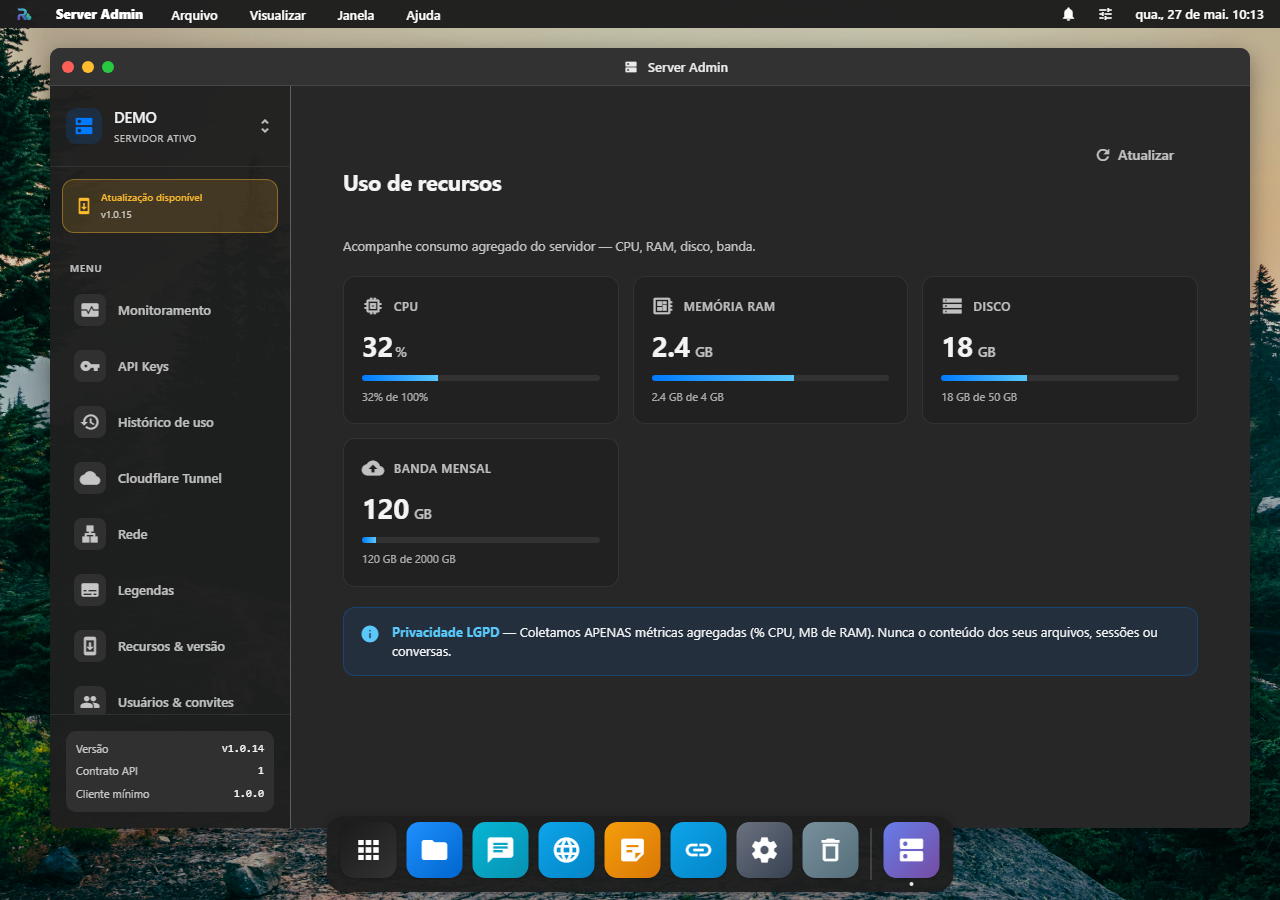Open the app grid launcher in the dock
The width and height of the screenshot is (1280, 900).
(368, 850)
